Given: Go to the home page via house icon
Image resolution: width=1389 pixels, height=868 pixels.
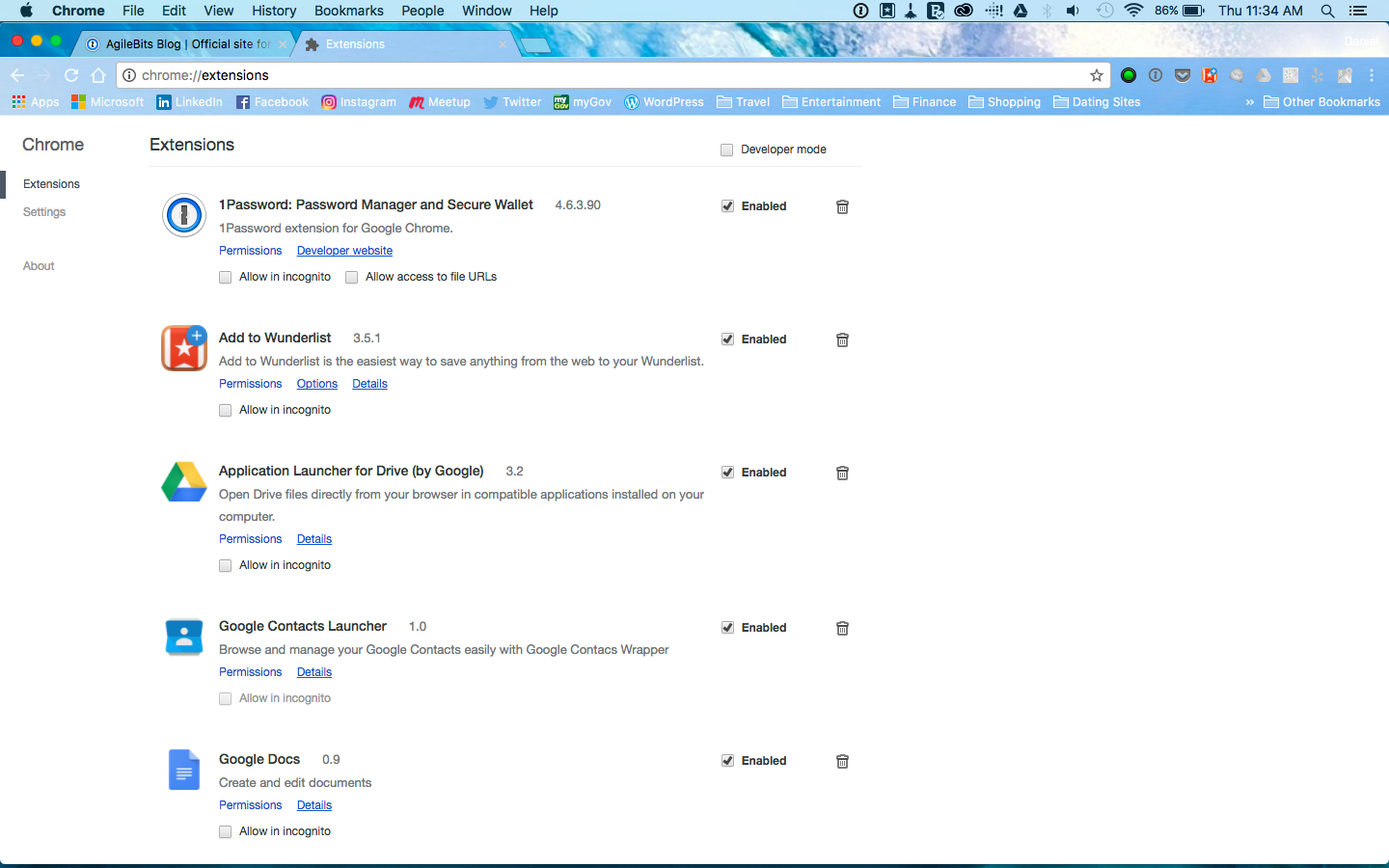Looking at the screenshot, I should tap(98, 75).
